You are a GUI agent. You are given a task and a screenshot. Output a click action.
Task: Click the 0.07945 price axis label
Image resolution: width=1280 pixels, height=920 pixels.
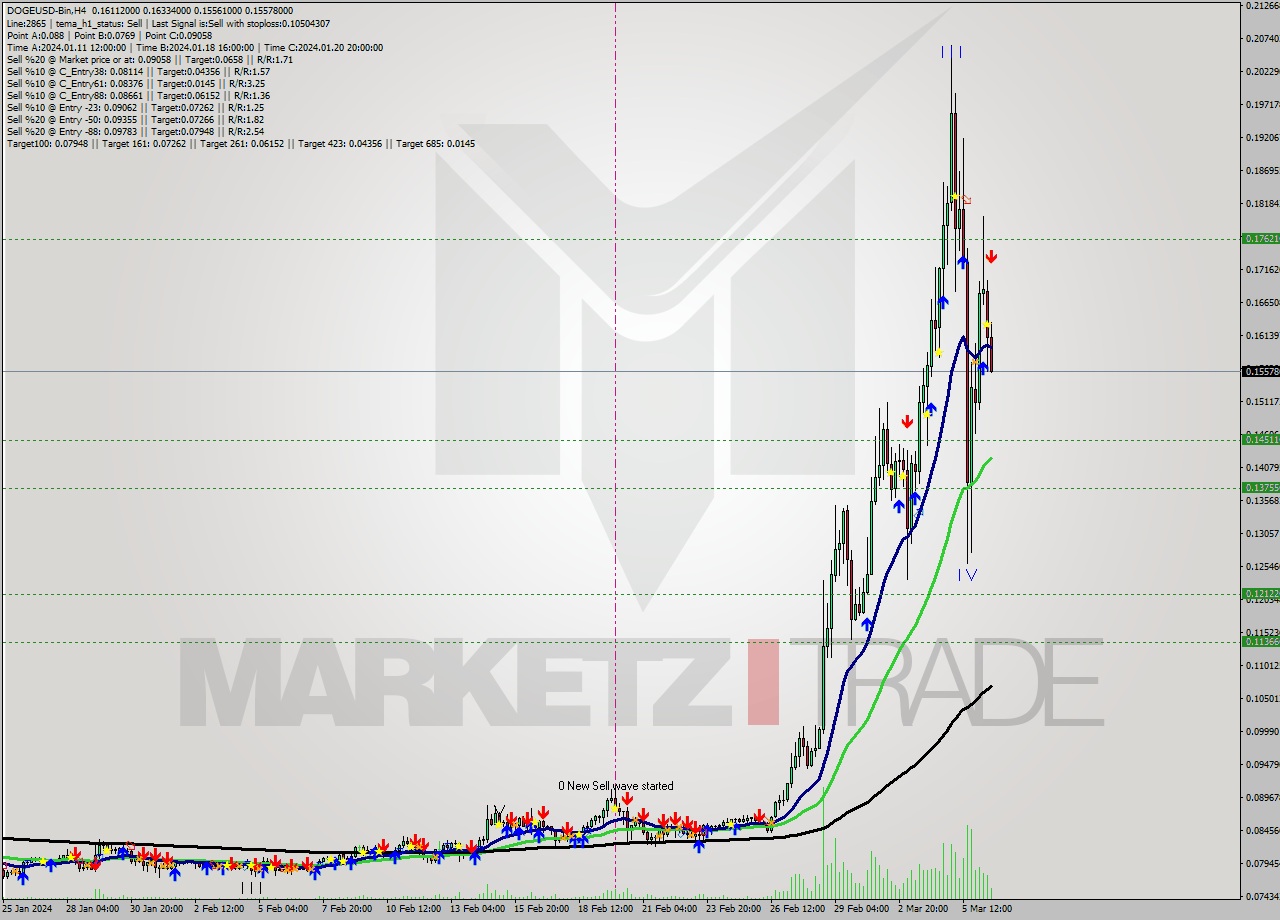[x=1262, y=863]
